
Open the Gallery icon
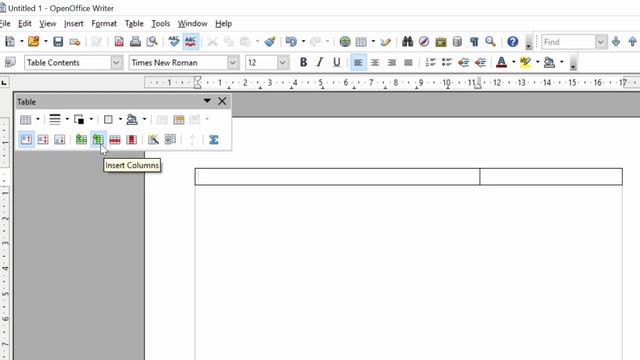click(x=440, y=42)
